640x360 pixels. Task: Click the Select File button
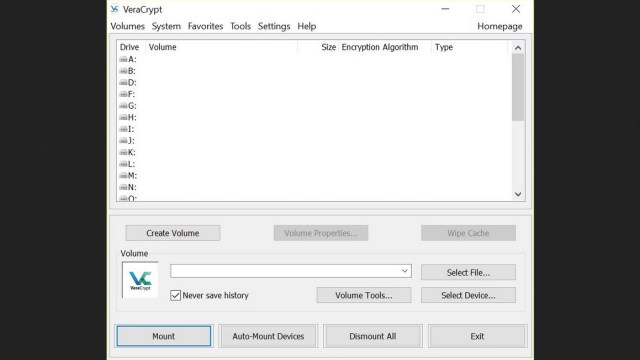coord(468,272)
